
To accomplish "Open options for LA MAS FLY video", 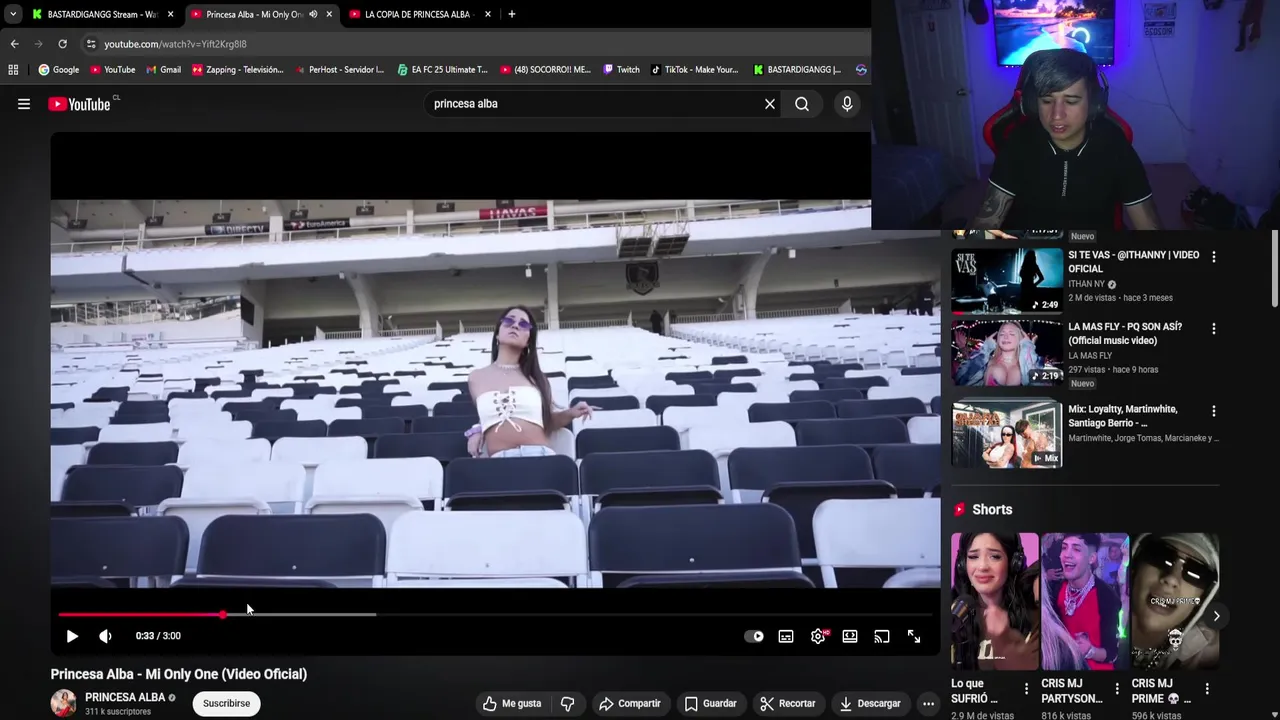I will click(x=1214, y=329).
